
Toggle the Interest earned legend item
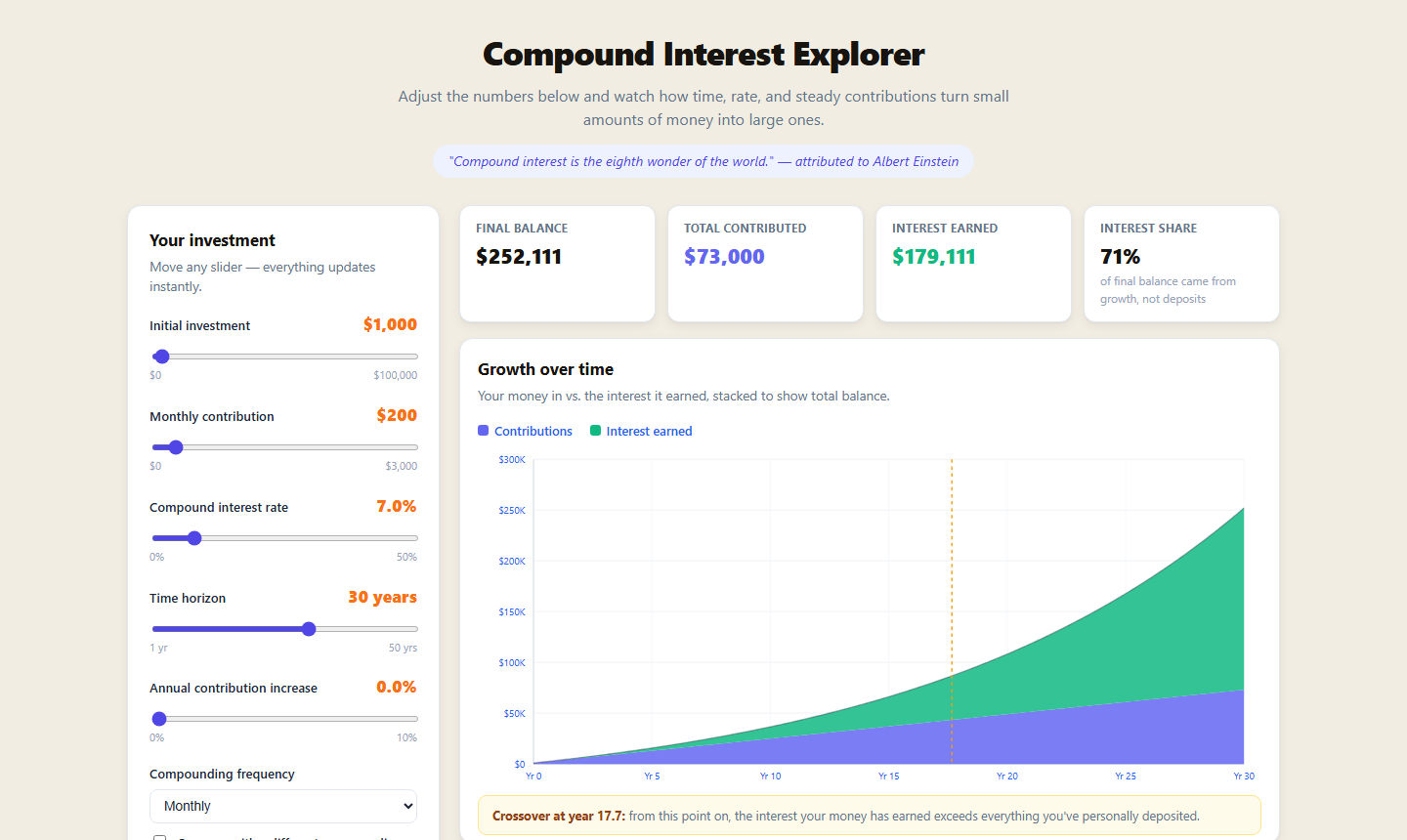[x=641, y=431]
